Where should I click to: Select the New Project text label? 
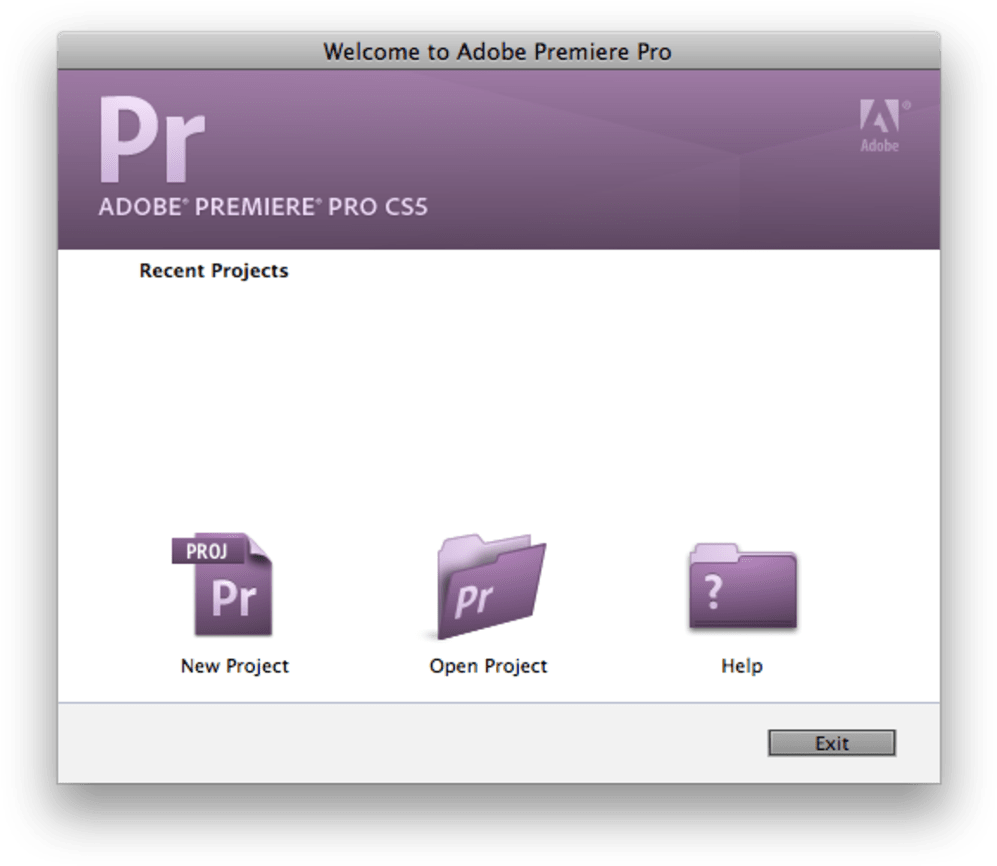coord(234,666)
